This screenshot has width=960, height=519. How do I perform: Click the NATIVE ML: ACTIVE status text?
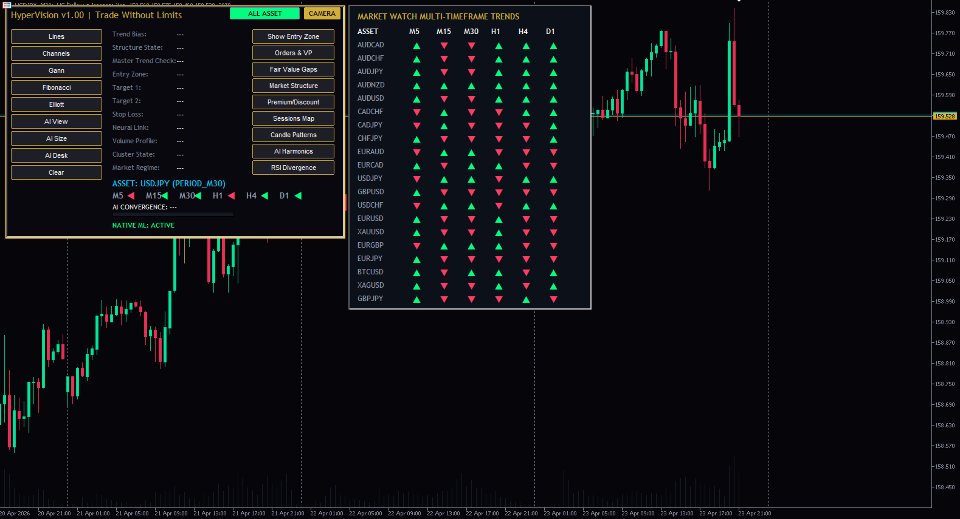(143, 225)
